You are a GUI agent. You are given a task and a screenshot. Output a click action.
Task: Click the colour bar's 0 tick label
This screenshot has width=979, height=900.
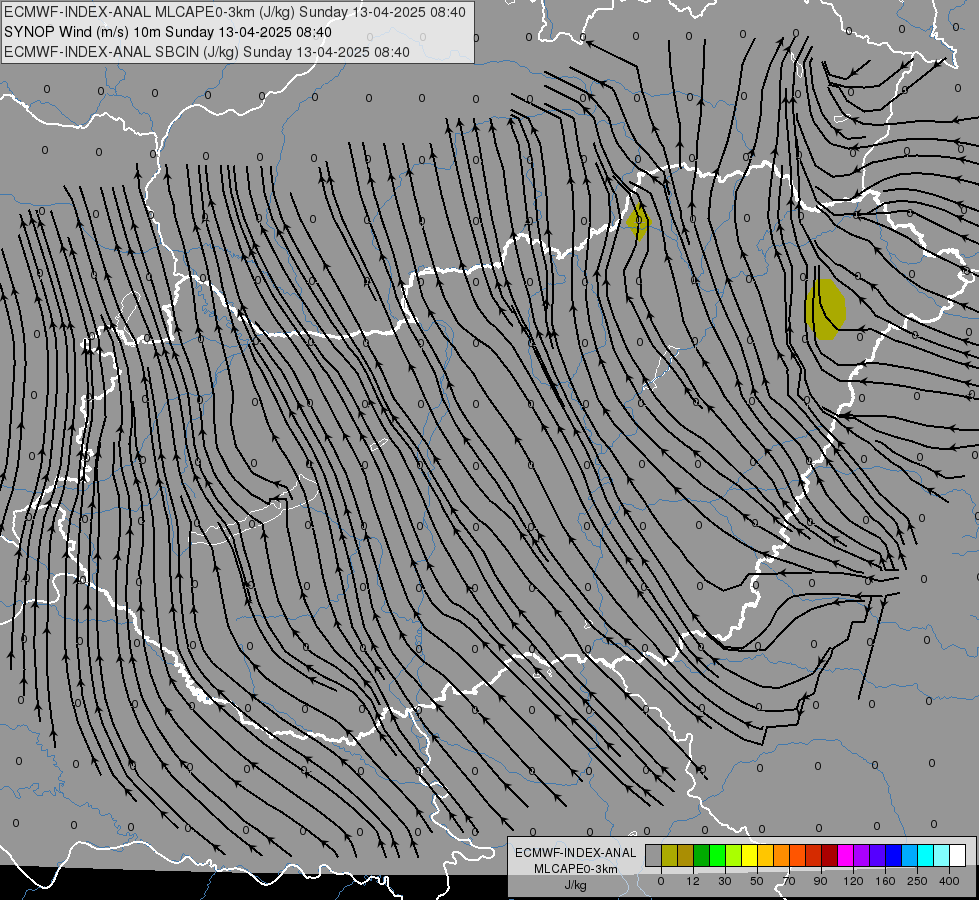(x=661, y=882)
